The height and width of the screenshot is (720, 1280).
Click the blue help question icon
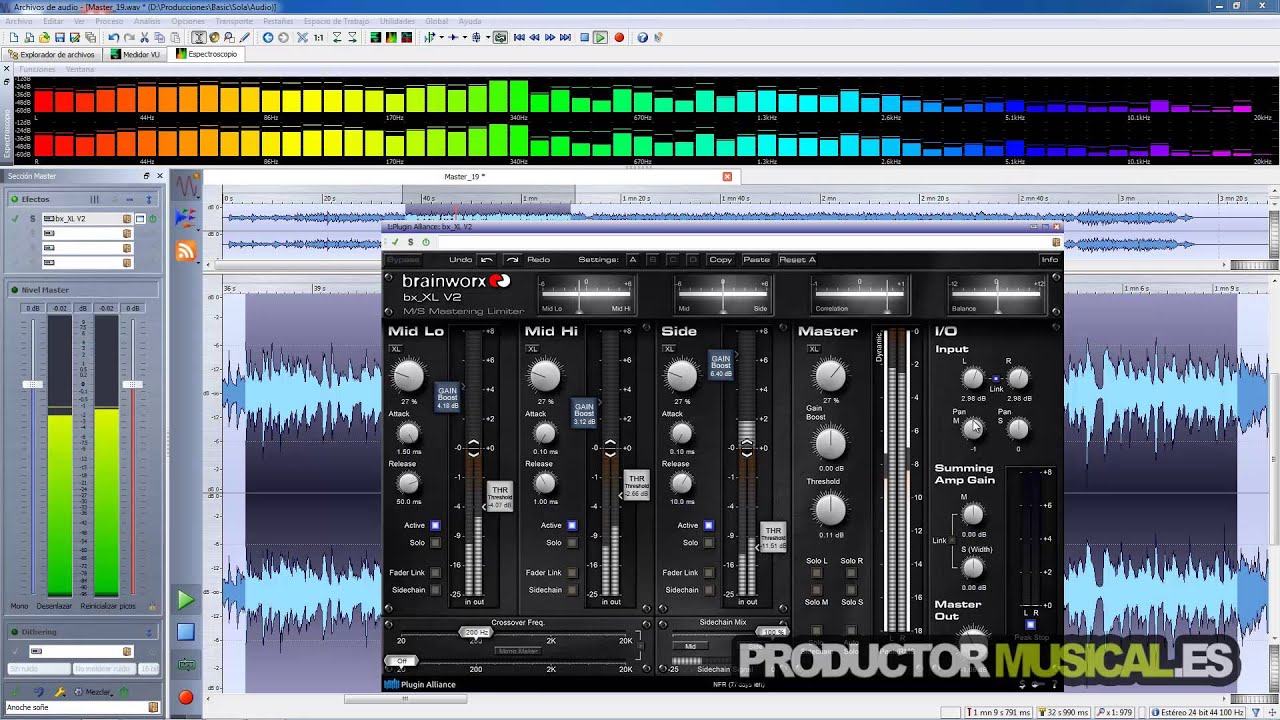(642, 37)
